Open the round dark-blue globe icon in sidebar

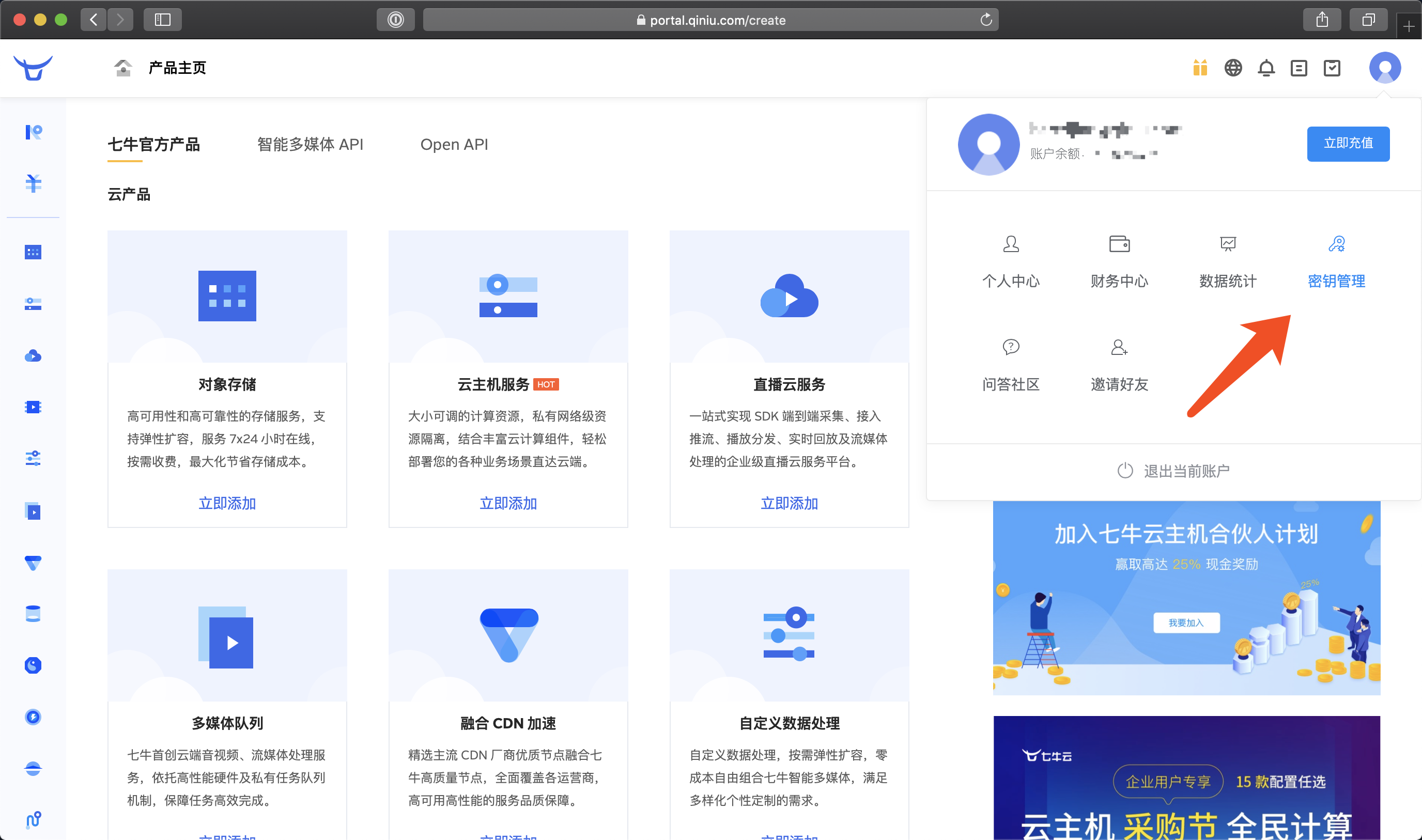click(x=33, y=665)
